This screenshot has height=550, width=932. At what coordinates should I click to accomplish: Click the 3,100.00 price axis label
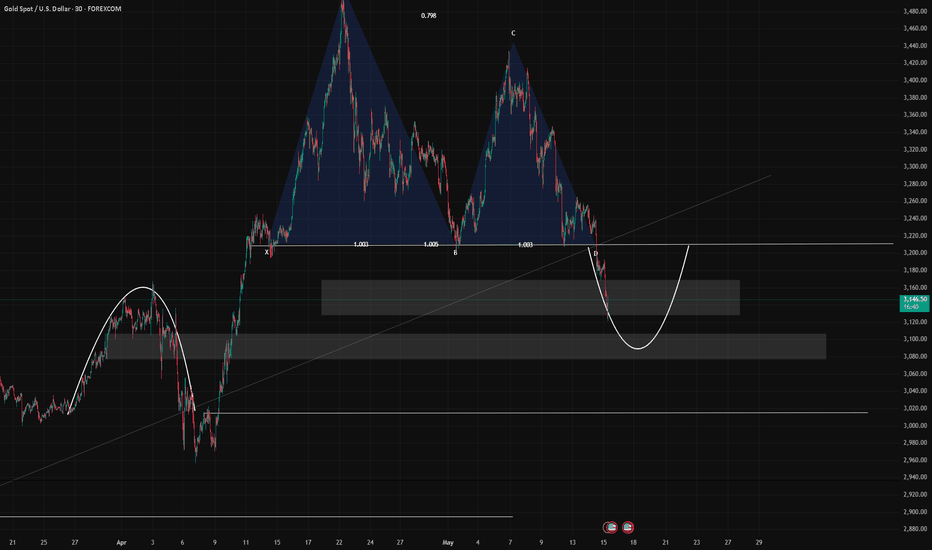click(915, 339)
